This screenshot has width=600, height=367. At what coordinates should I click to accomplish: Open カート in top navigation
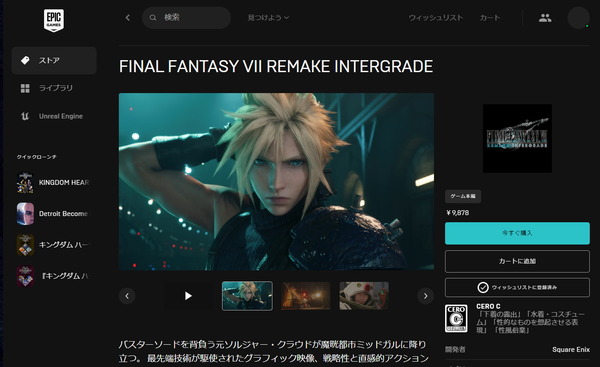490,18
